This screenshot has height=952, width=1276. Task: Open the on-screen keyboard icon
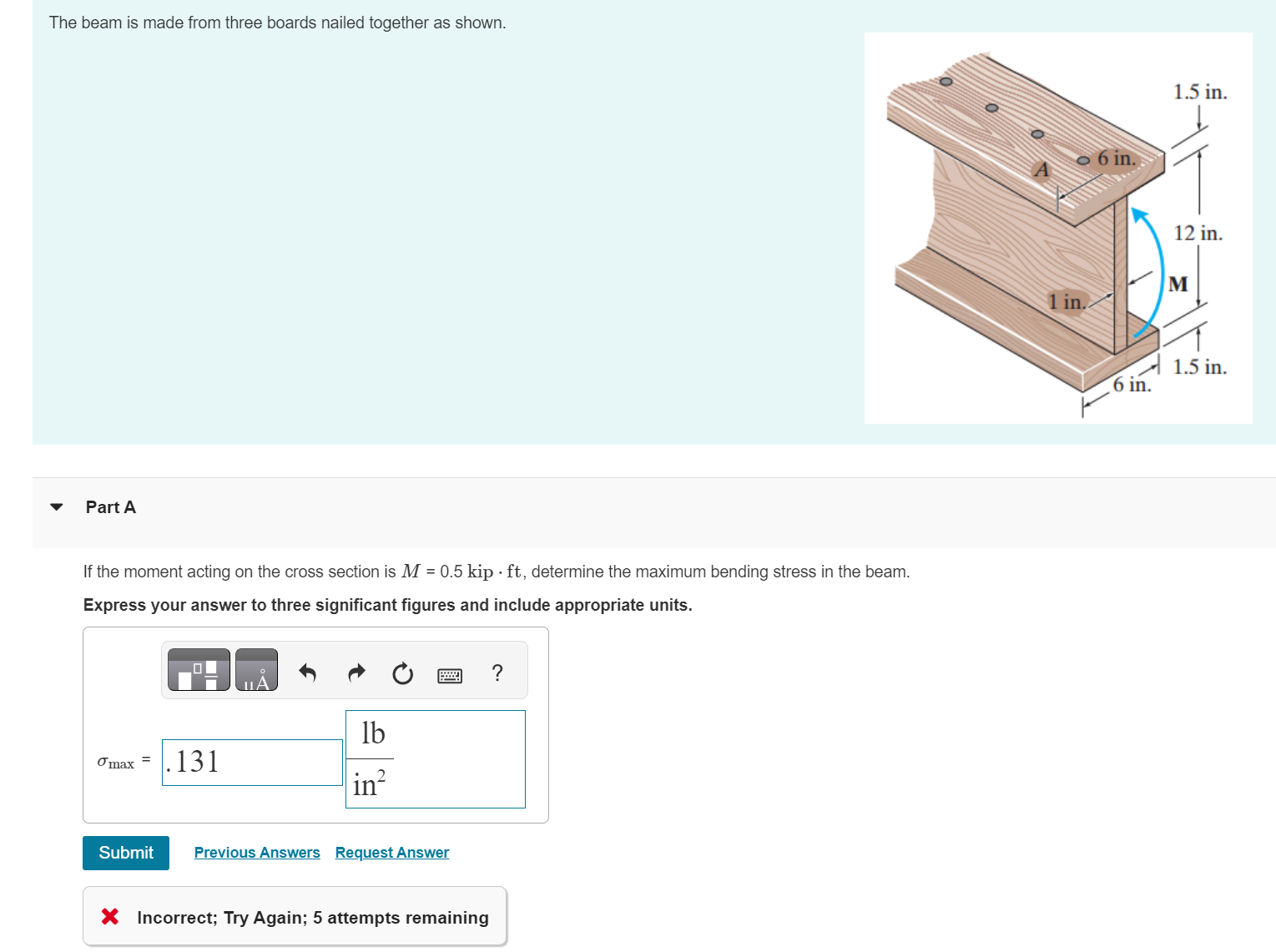[449, 675]
